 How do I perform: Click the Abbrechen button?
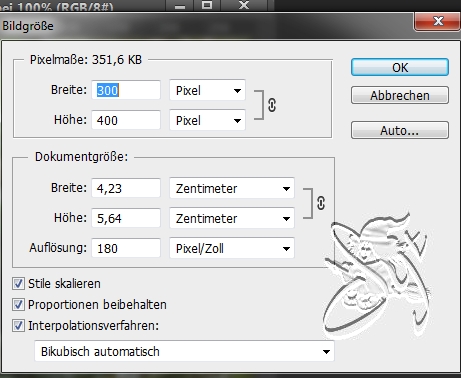[x=400, y=95]
